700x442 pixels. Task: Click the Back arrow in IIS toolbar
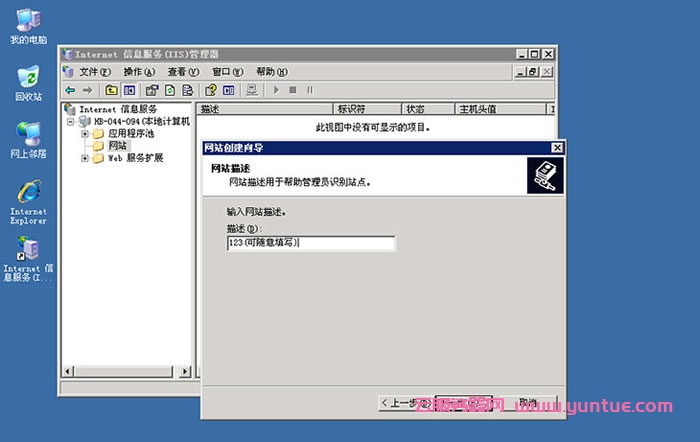(x=70, y=90)
